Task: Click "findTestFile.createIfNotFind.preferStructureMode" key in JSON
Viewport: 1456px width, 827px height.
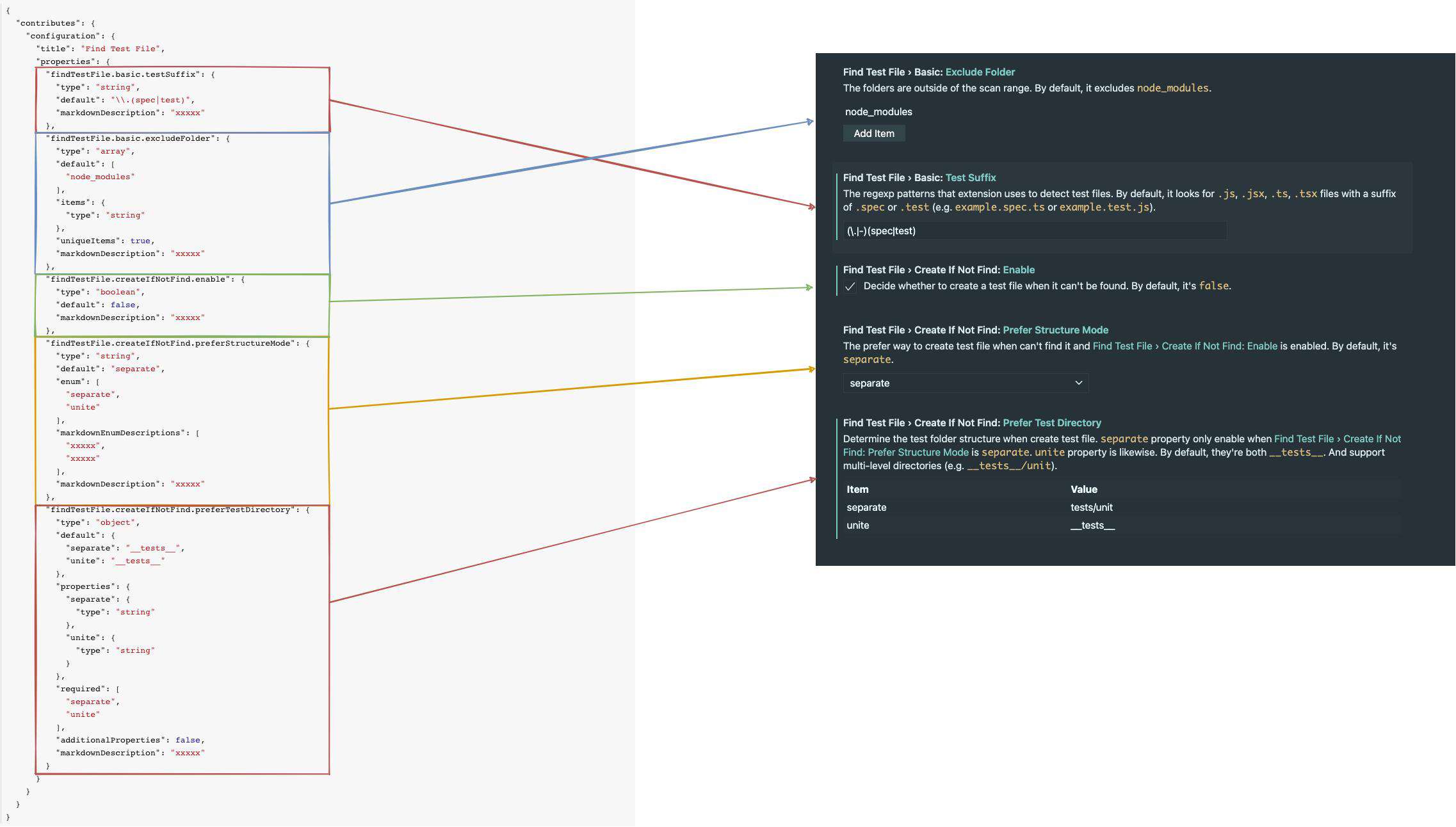Action: coord(171,343)
